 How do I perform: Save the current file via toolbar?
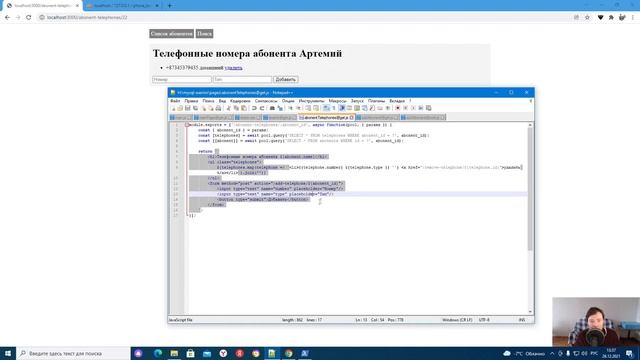(x=187, y=108)
